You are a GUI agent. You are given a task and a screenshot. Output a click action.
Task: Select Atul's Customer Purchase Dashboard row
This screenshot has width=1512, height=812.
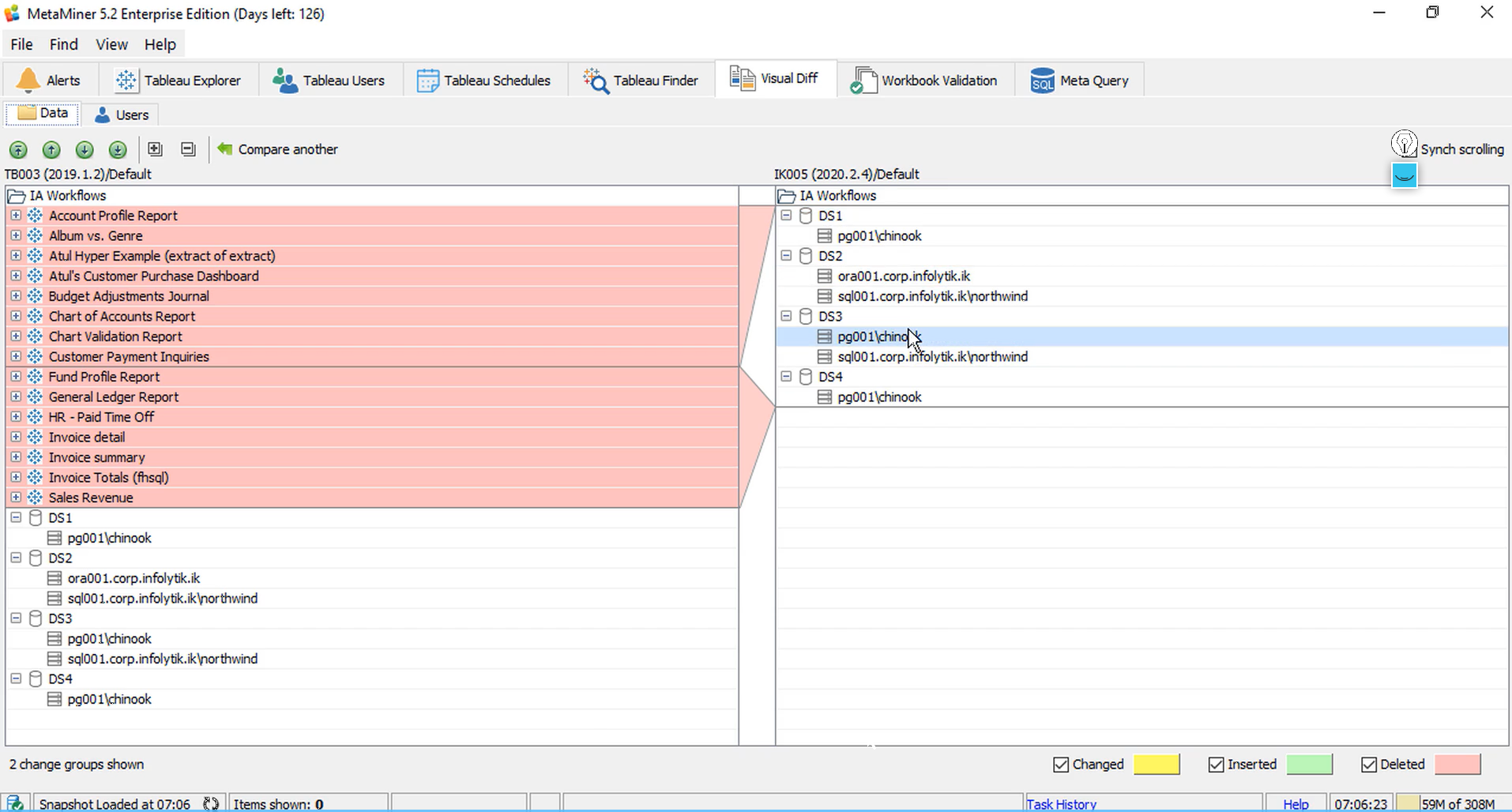[372, 276]
